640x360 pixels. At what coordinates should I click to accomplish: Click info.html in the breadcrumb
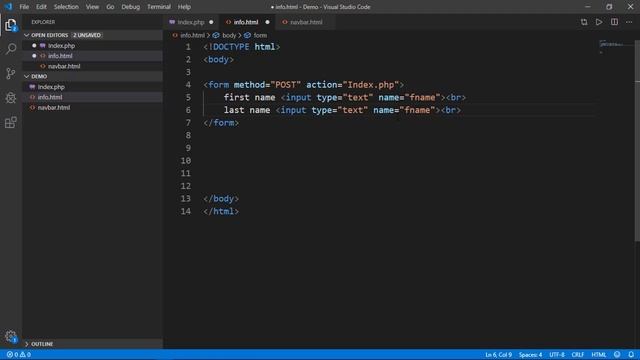pyautogui.click(x=192, y=36)
